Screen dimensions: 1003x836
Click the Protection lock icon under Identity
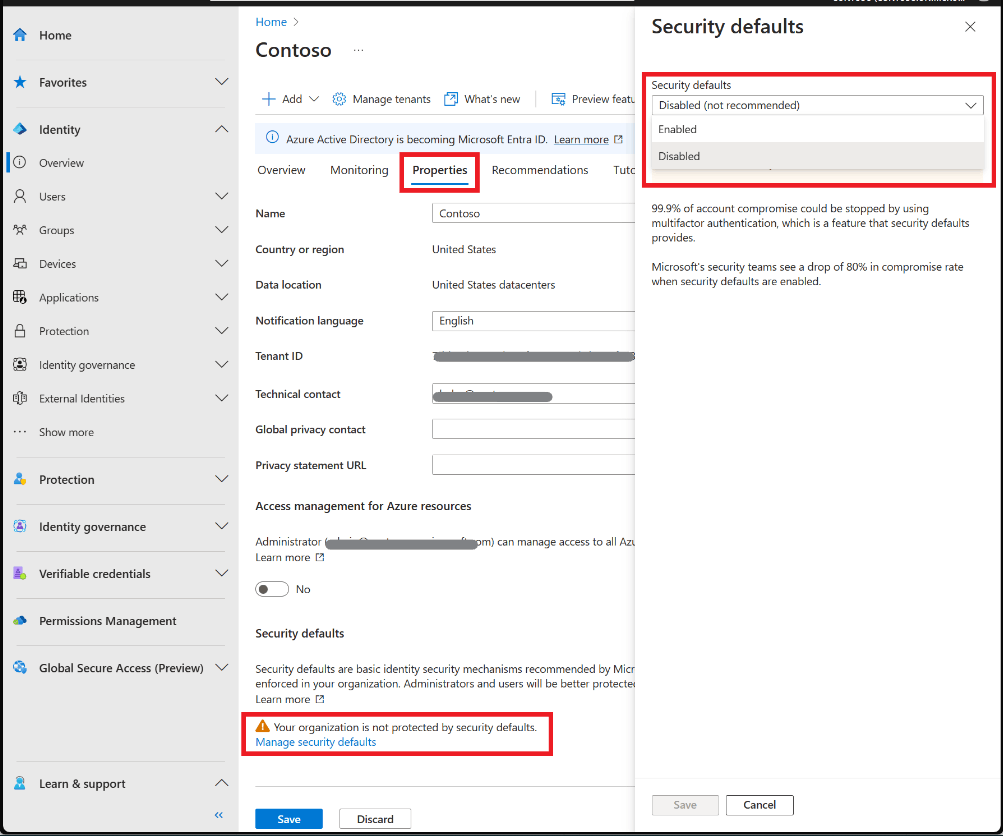click(x=20, y=331)
